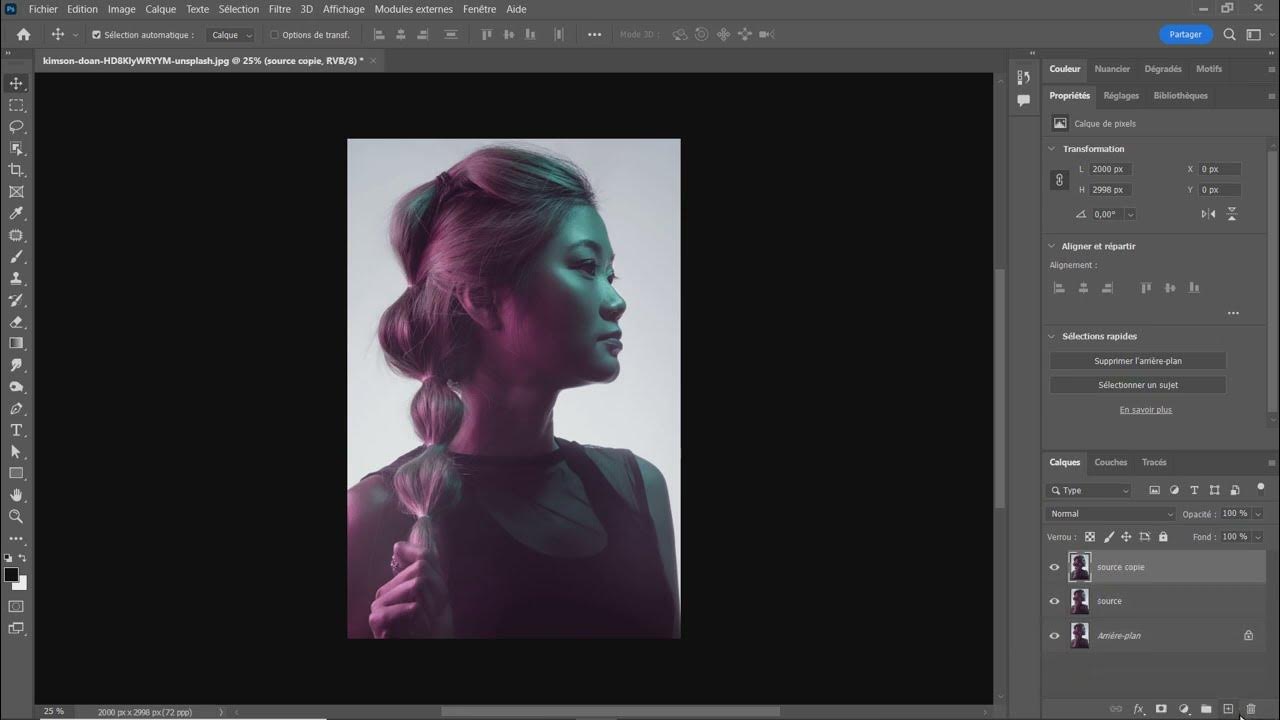Activate the Zoom tool

(x=16, y=516)
